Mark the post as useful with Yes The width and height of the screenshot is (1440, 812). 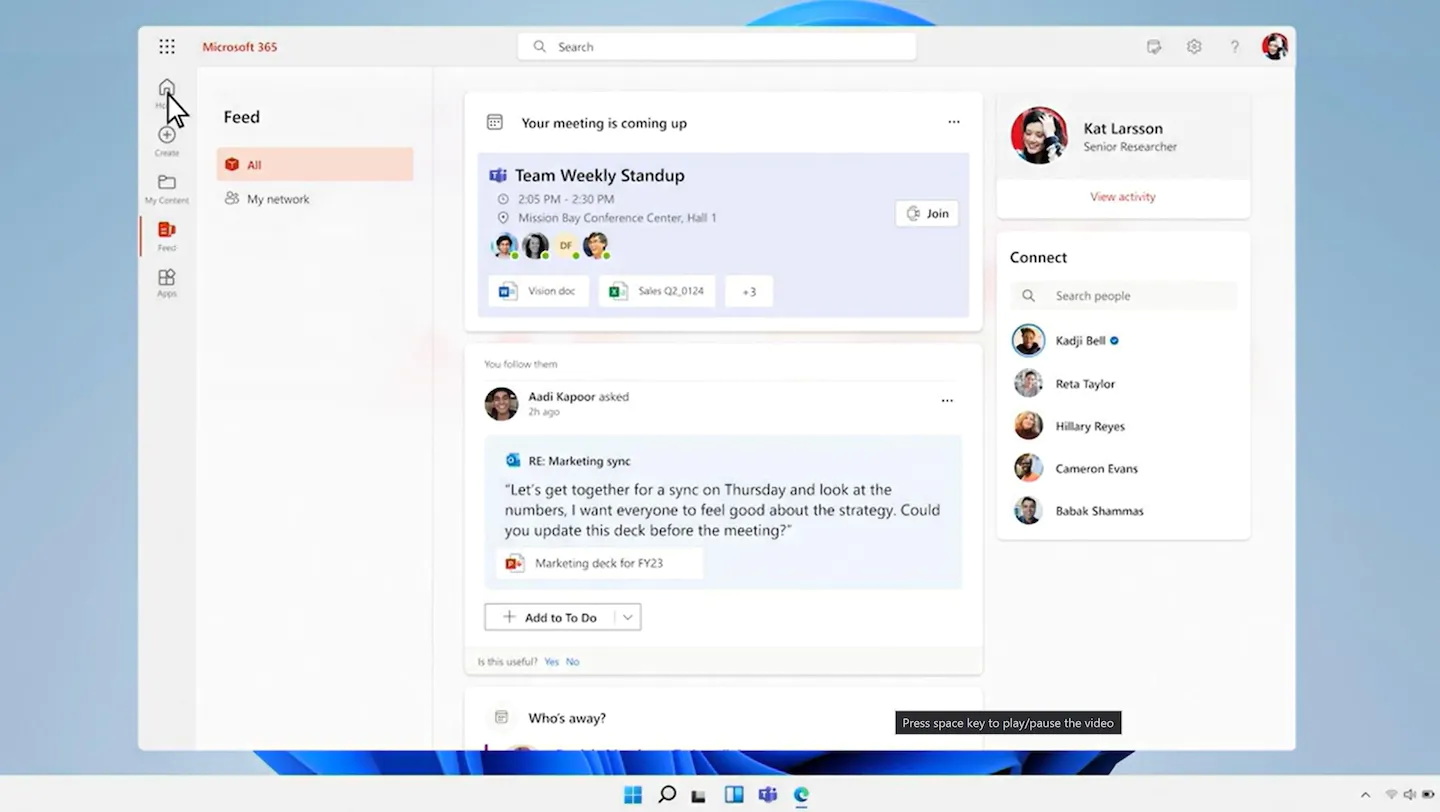551,661
